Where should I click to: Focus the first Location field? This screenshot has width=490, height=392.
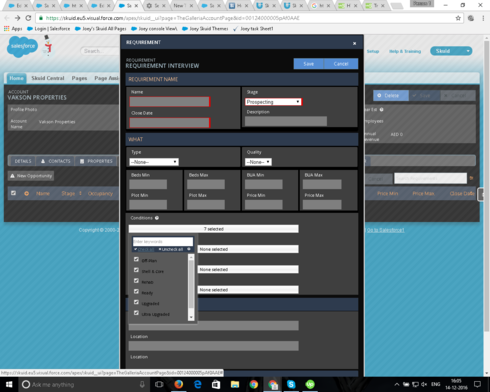click(214, 346)
